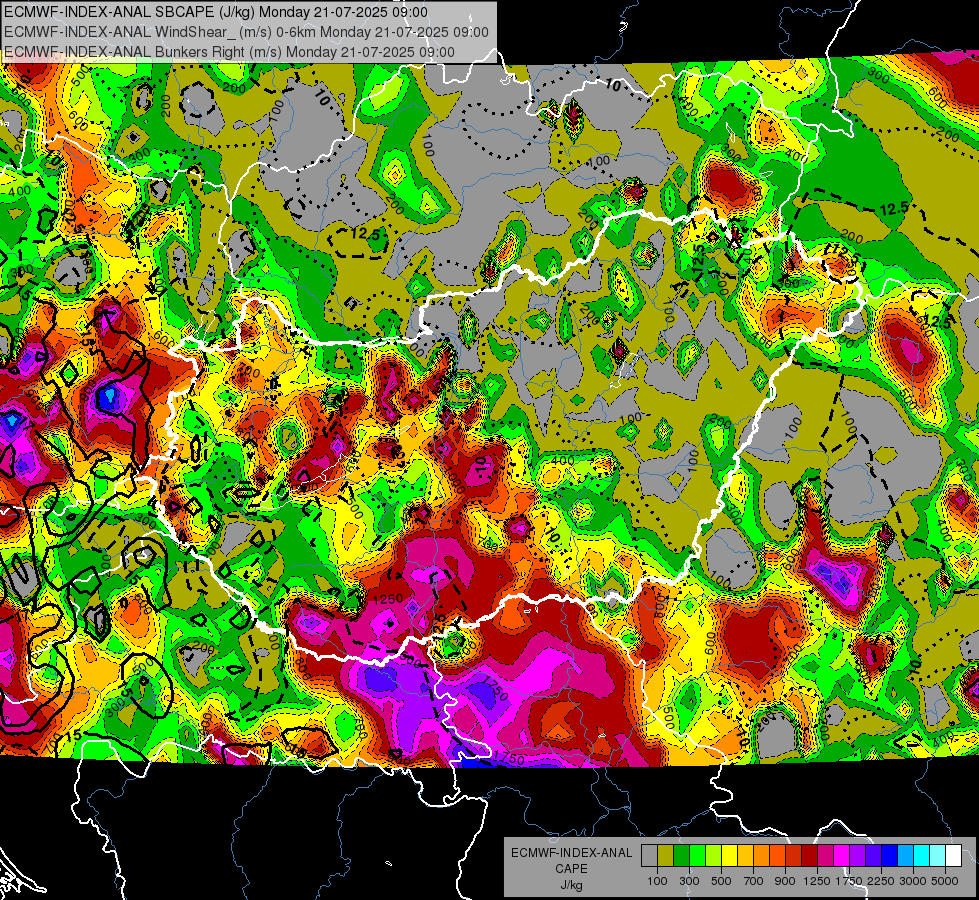Click the white swatch in the CAPE legend
Screen dimensions: 979x900
click(x=953, y=855)
